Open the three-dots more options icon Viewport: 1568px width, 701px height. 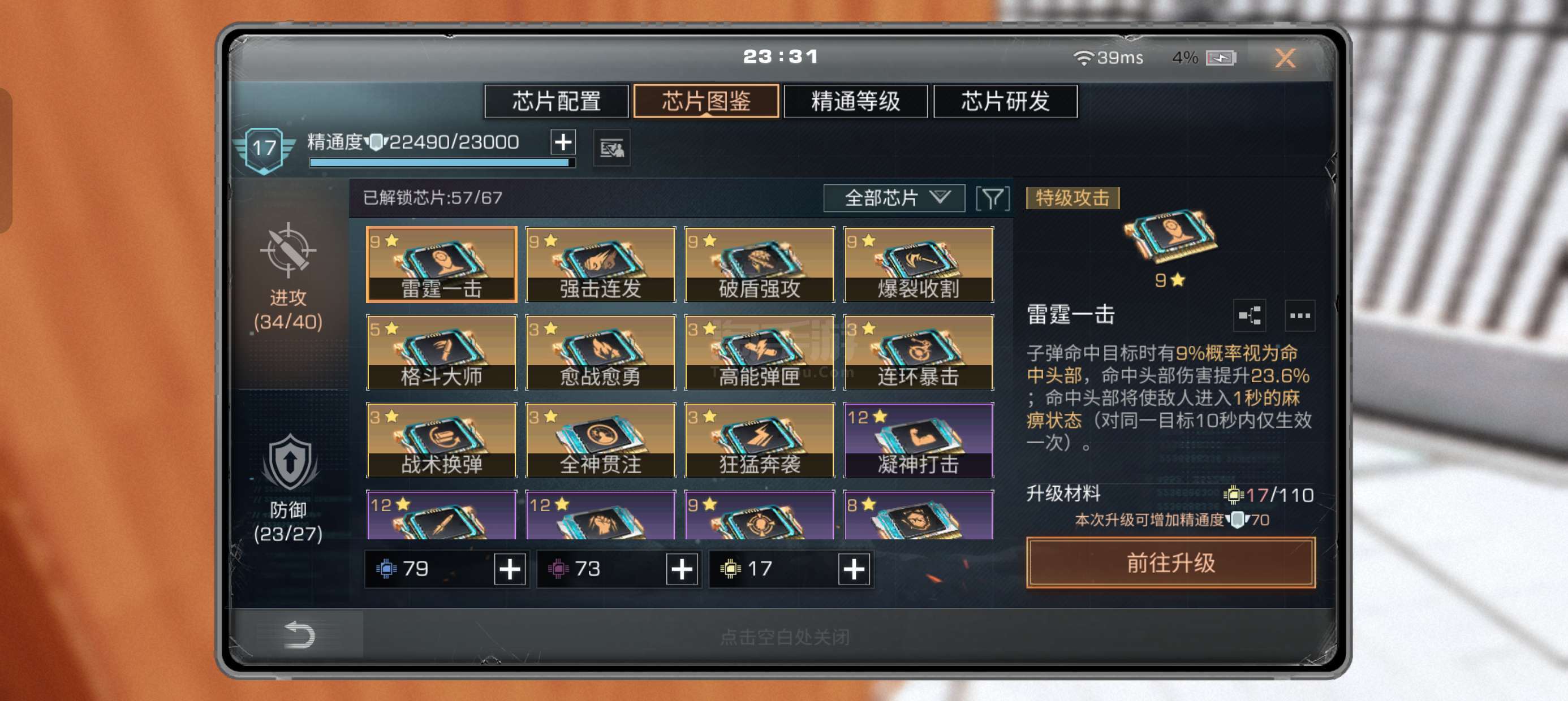pyautogui.click(x=1299, y=315)
